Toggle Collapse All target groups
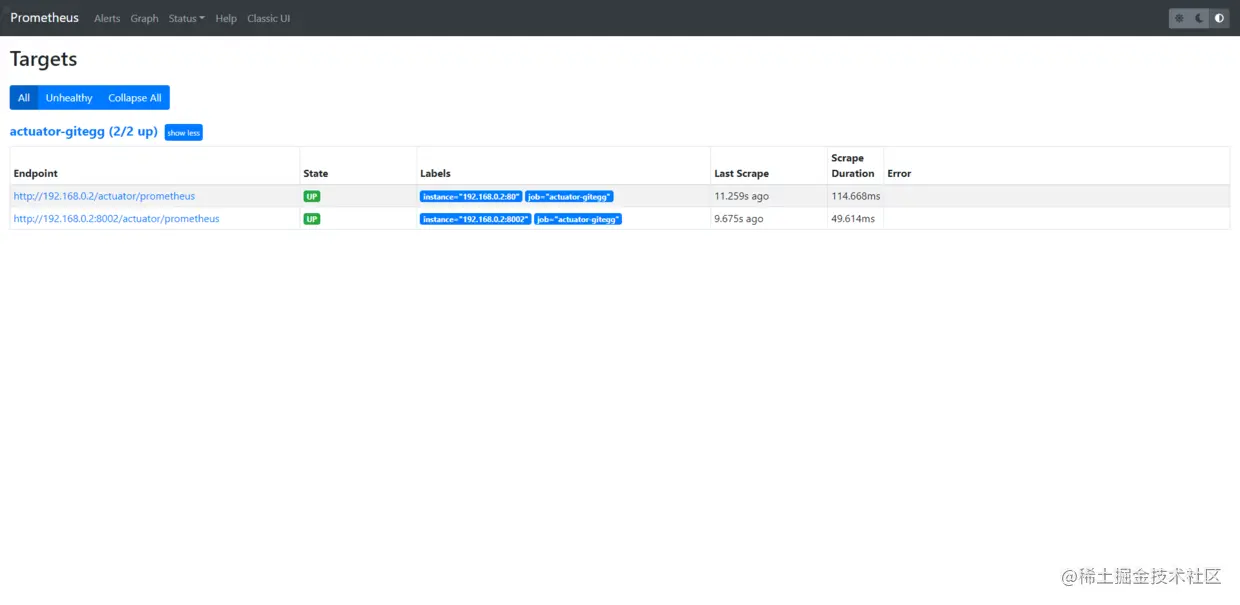The width and height of the screenshot is (1240, 605). pyautogui.click(x=135, y=98)
